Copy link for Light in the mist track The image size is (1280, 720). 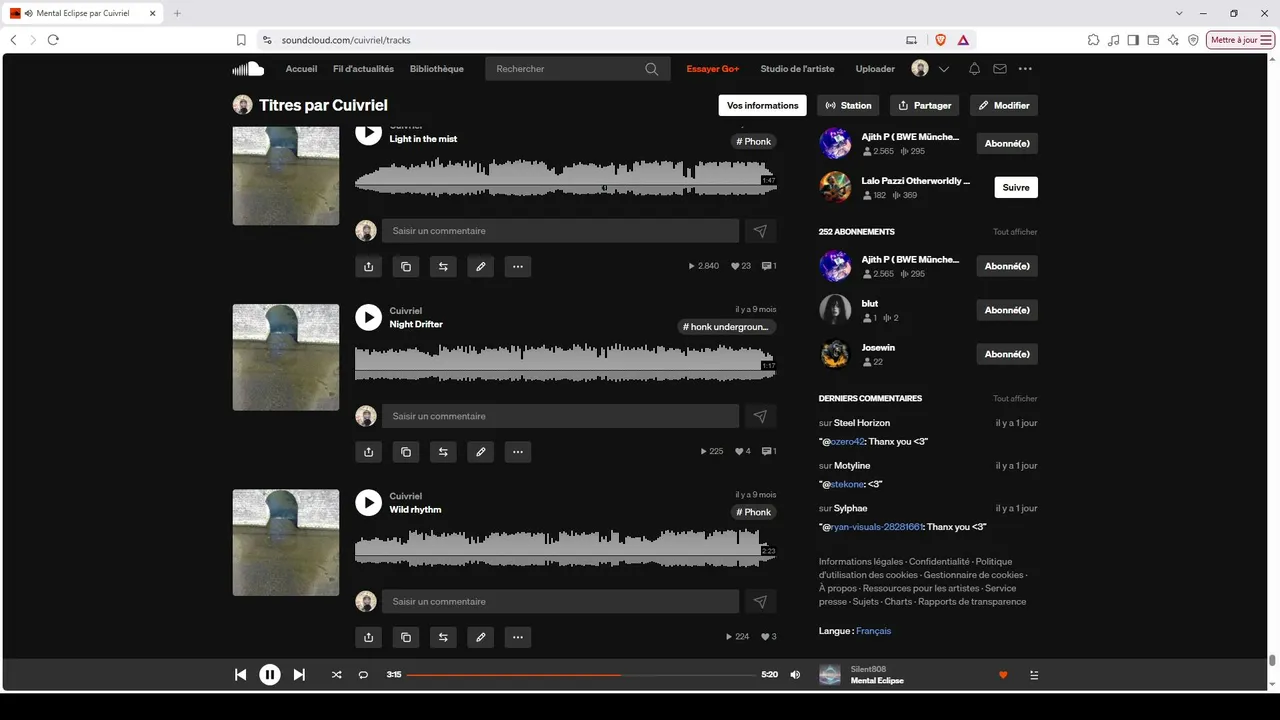(405, 266)
